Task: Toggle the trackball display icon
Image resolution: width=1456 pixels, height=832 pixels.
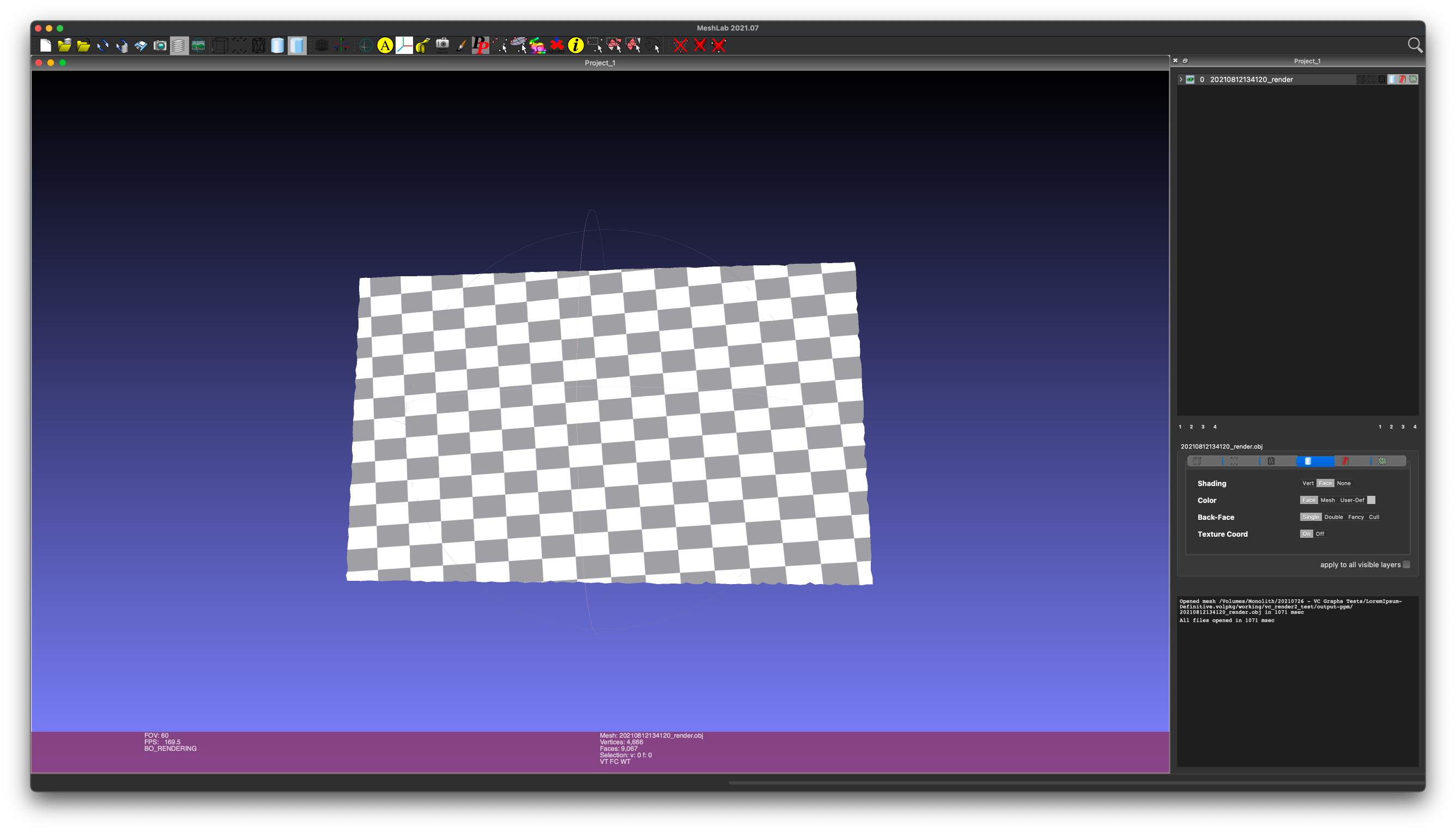Action: coord(366,46)
